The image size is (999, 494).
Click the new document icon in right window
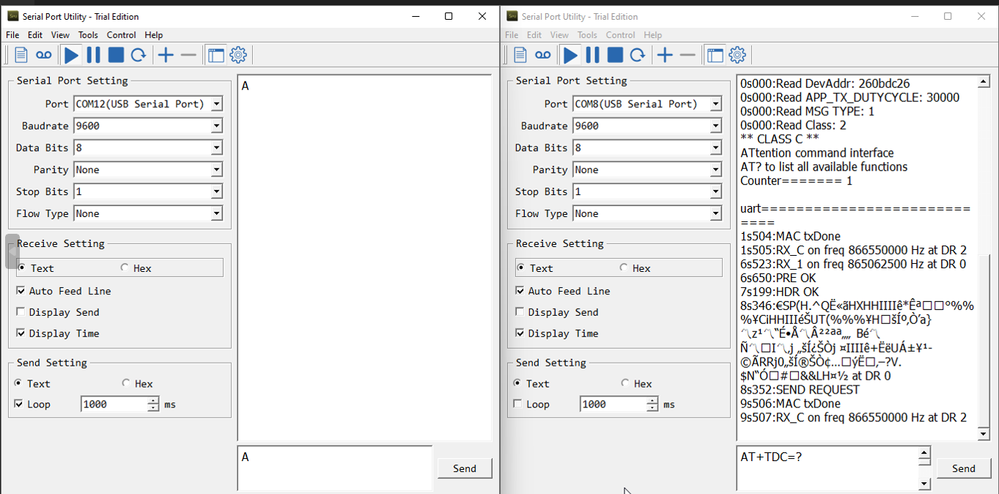tap(520, 55)
